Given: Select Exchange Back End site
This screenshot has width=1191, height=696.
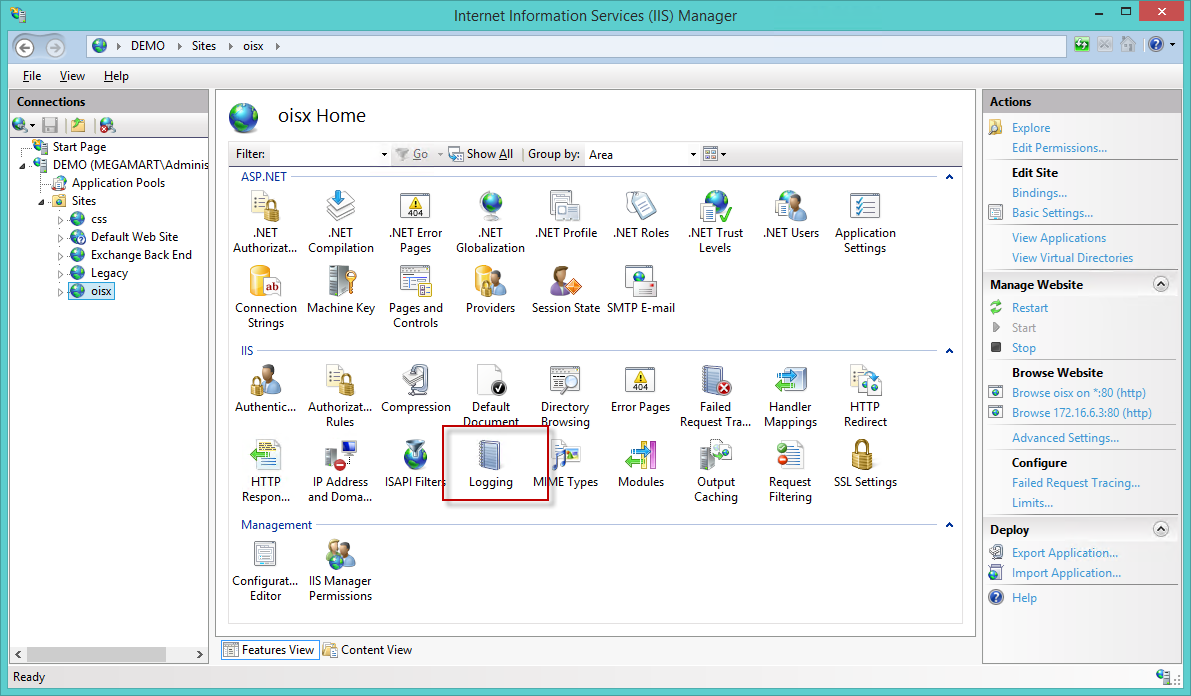Looking at the screenshot, I should [141, 255].
